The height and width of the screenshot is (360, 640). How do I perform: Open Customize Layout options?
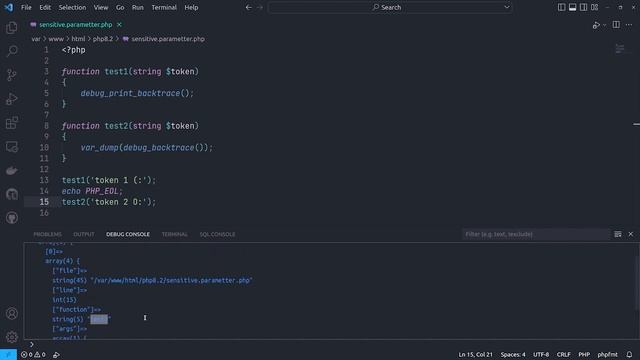click(x=595, y=7)
